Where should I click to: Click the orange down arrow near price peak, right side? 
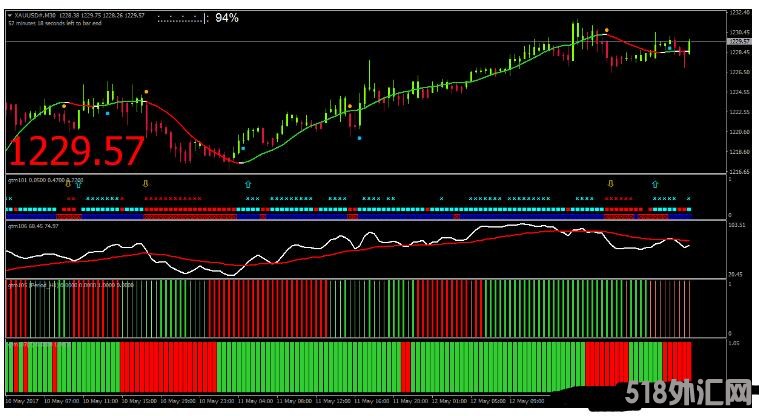coord(610,184)
